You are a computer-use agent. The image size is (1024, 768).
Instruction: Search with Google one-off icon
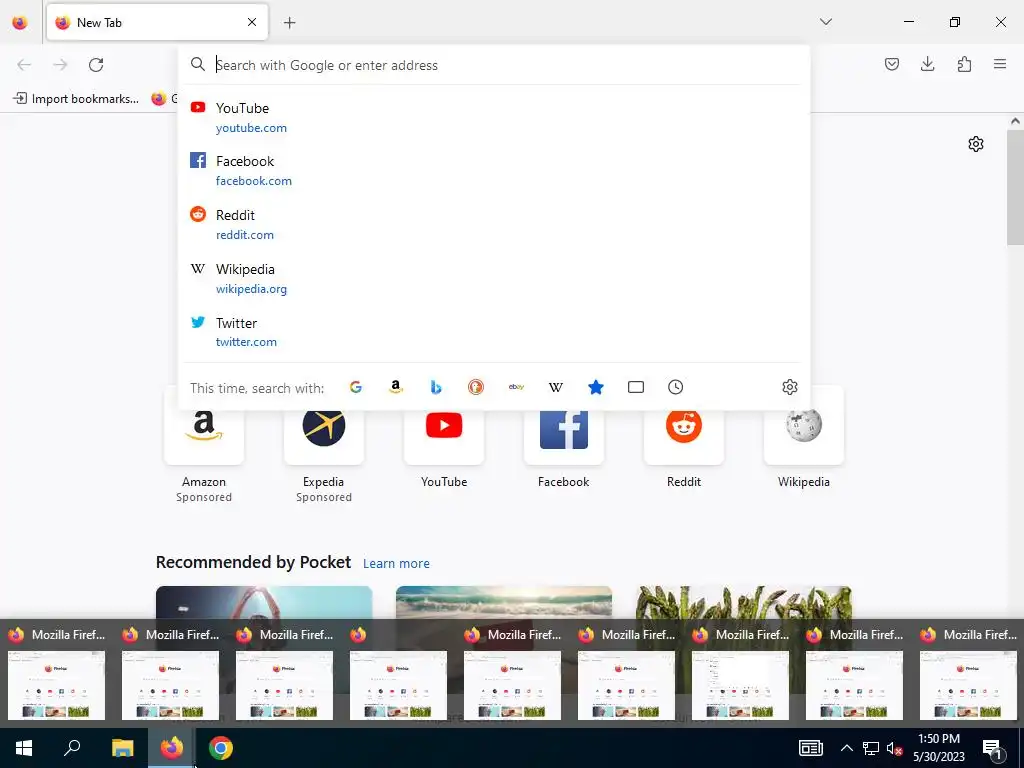(x=355, y=387)
